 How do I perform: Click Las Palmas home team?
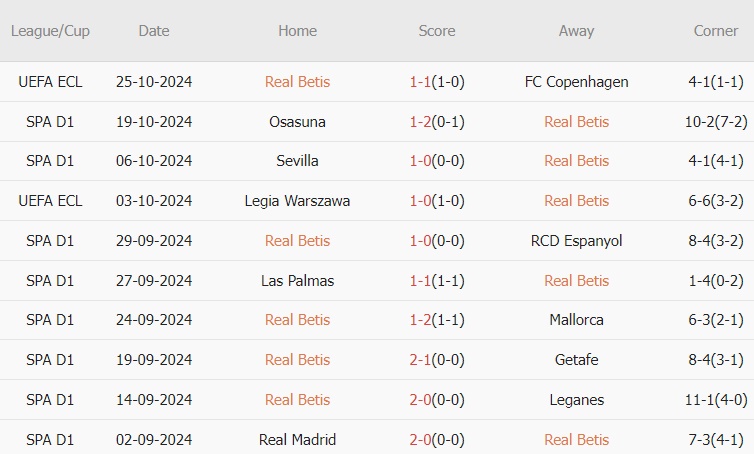(x=297, y=281)
